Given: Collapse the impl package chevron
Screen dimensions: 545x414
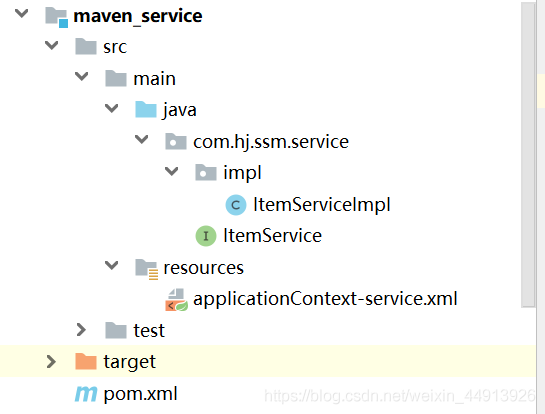Looking at the screenshot, I should (171, 171).
